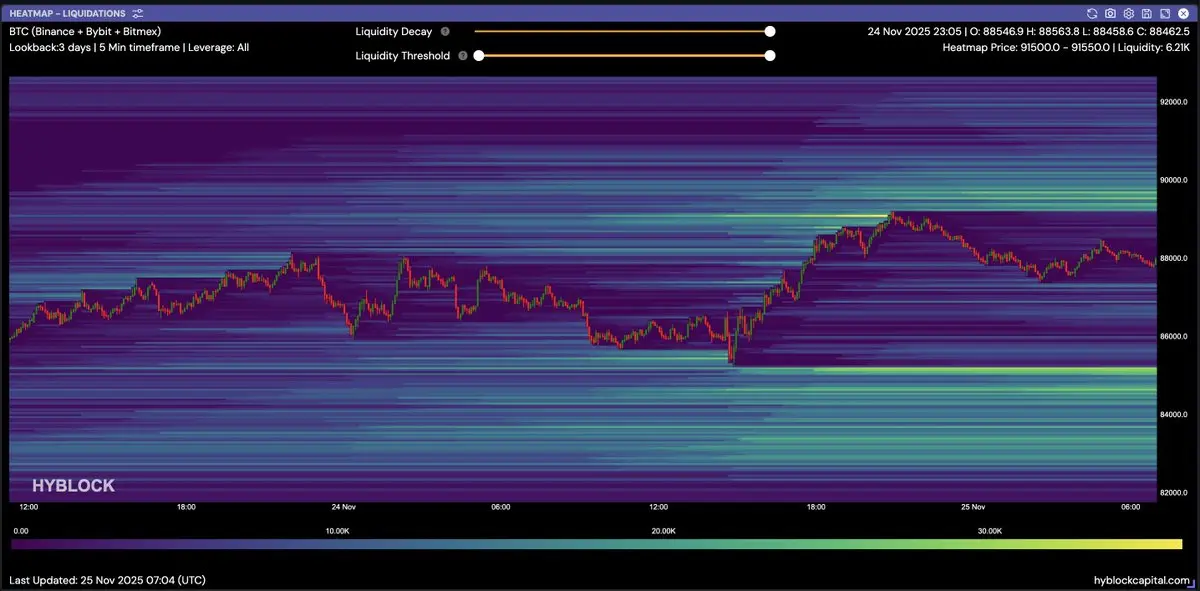
Task: Click the right Liquidity Threshold handle
Action: coord(770,56)
